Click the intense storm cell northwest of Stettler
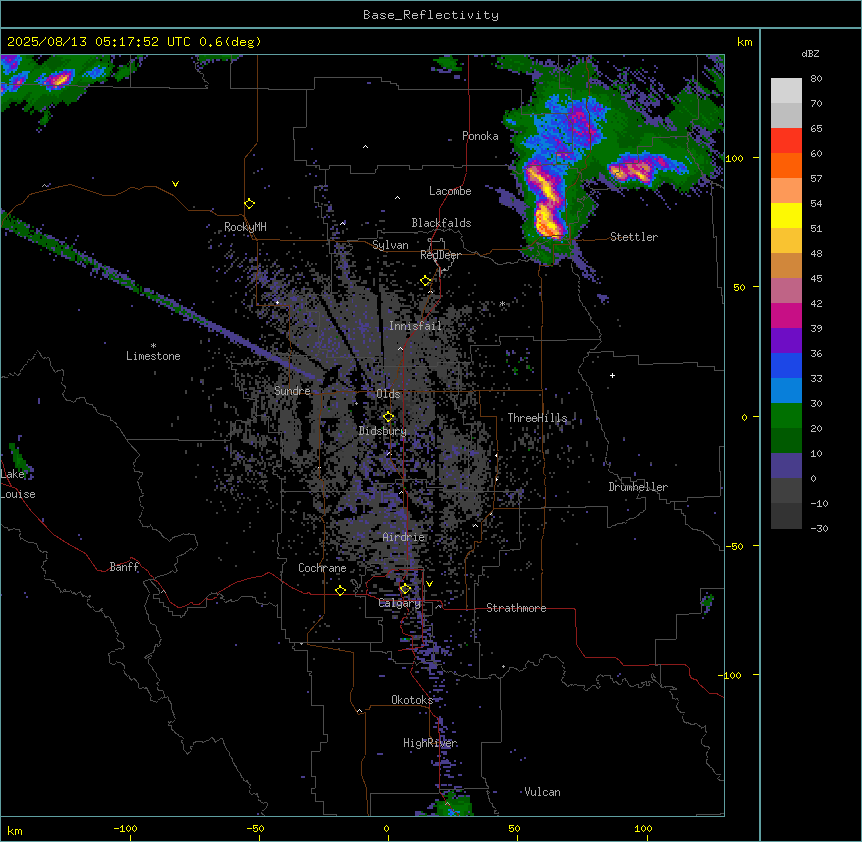 (544, 201)
